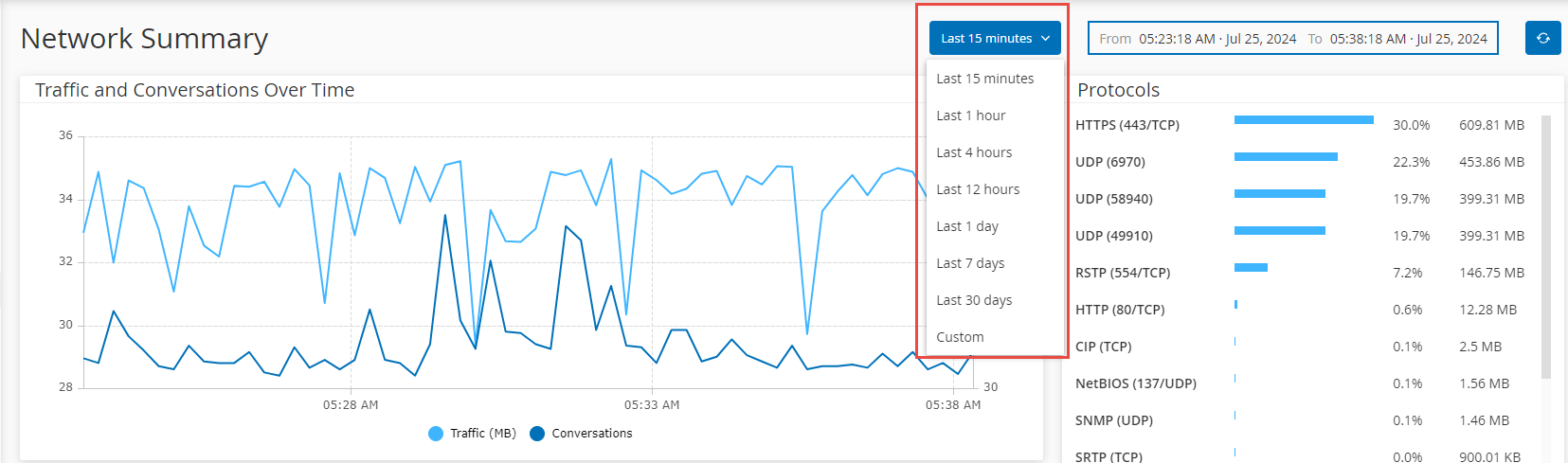Select Last 15 minutes from the list

coord(984,79)
